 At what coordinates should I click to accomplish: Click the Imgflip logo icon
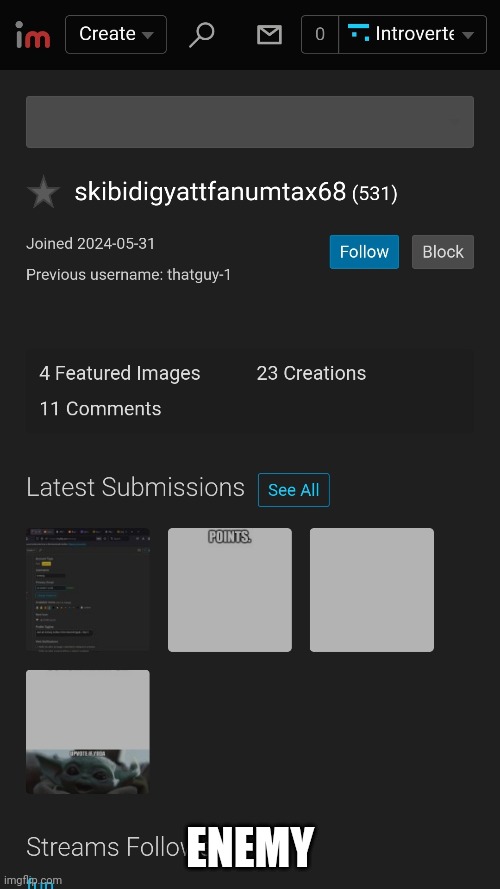tap(33, 34)
